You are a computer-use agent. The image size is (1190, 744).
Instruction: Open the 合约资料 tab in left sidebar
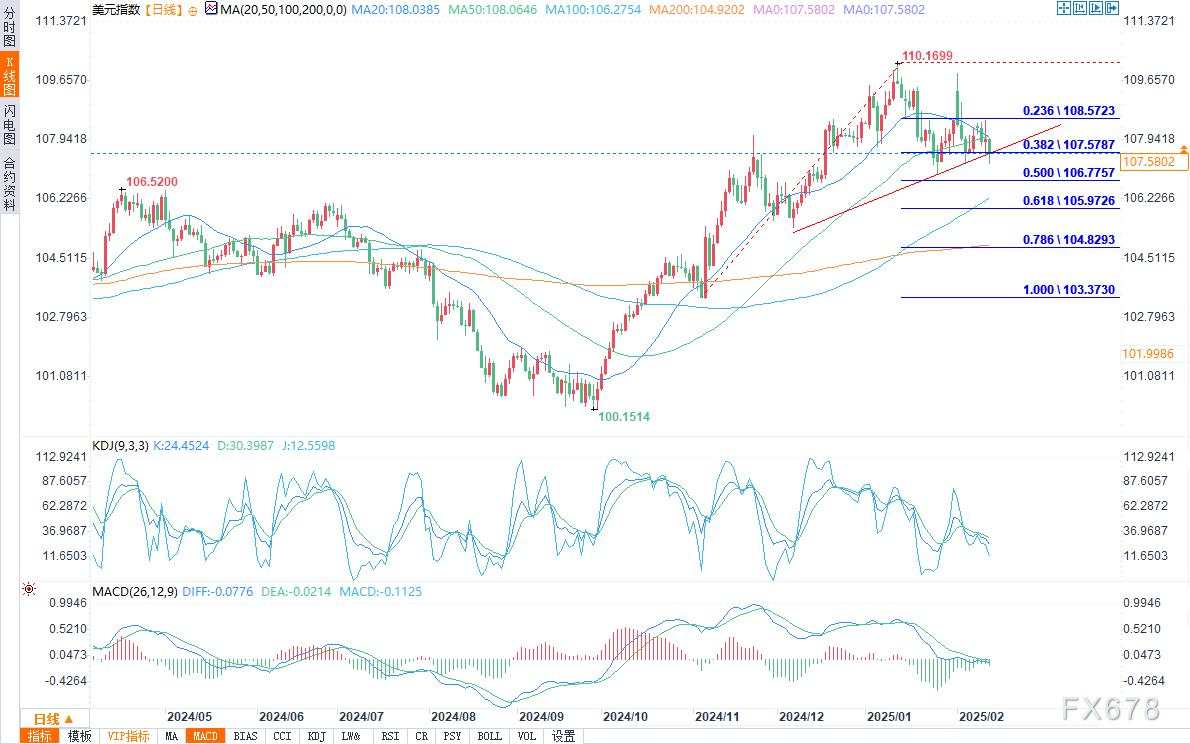(9, 183)
